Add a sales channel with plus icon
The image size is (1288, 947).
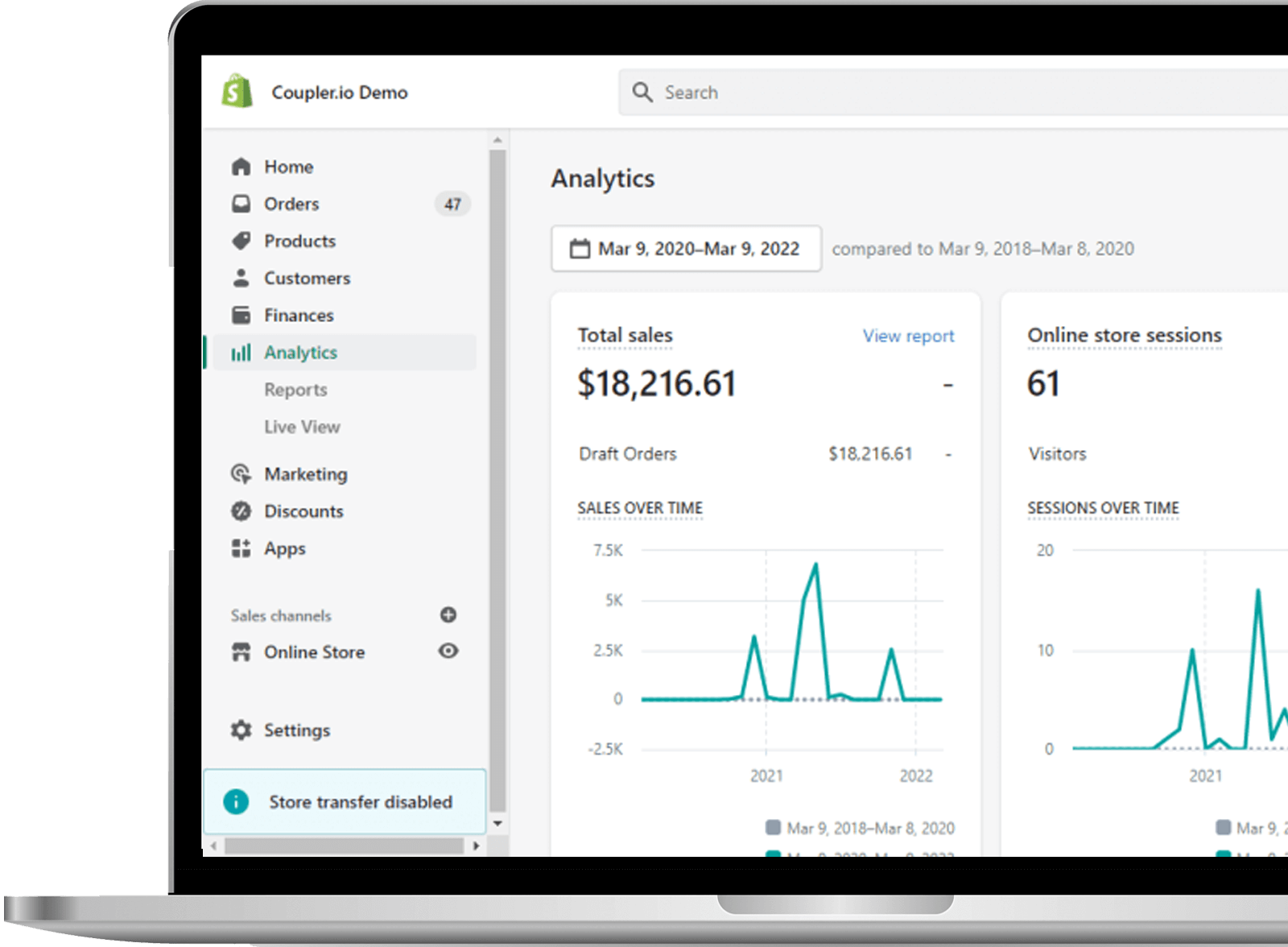(448, 615)
